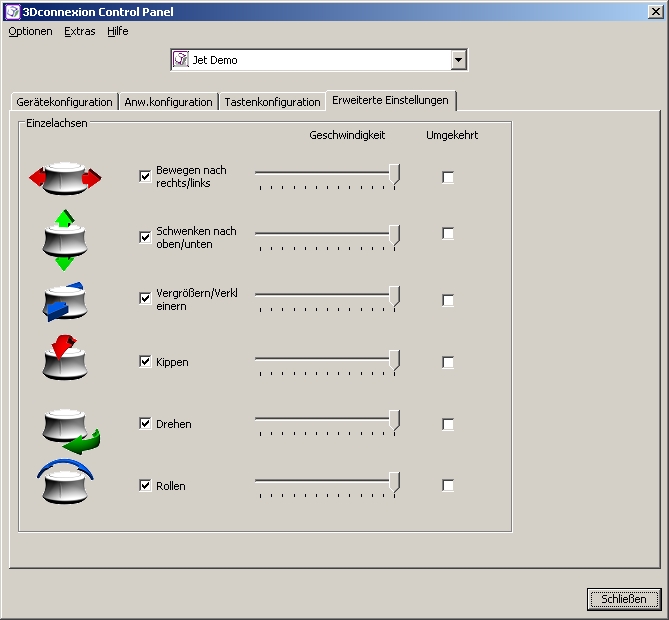Uncheck the Kippen axis checkbox
This screenshot has width=669, height=620.
(x=145, y=361)
